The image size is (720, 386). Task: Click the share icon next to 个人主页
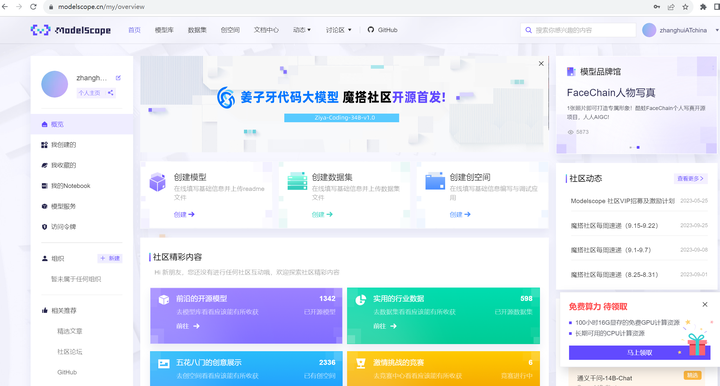pos(111,93)
